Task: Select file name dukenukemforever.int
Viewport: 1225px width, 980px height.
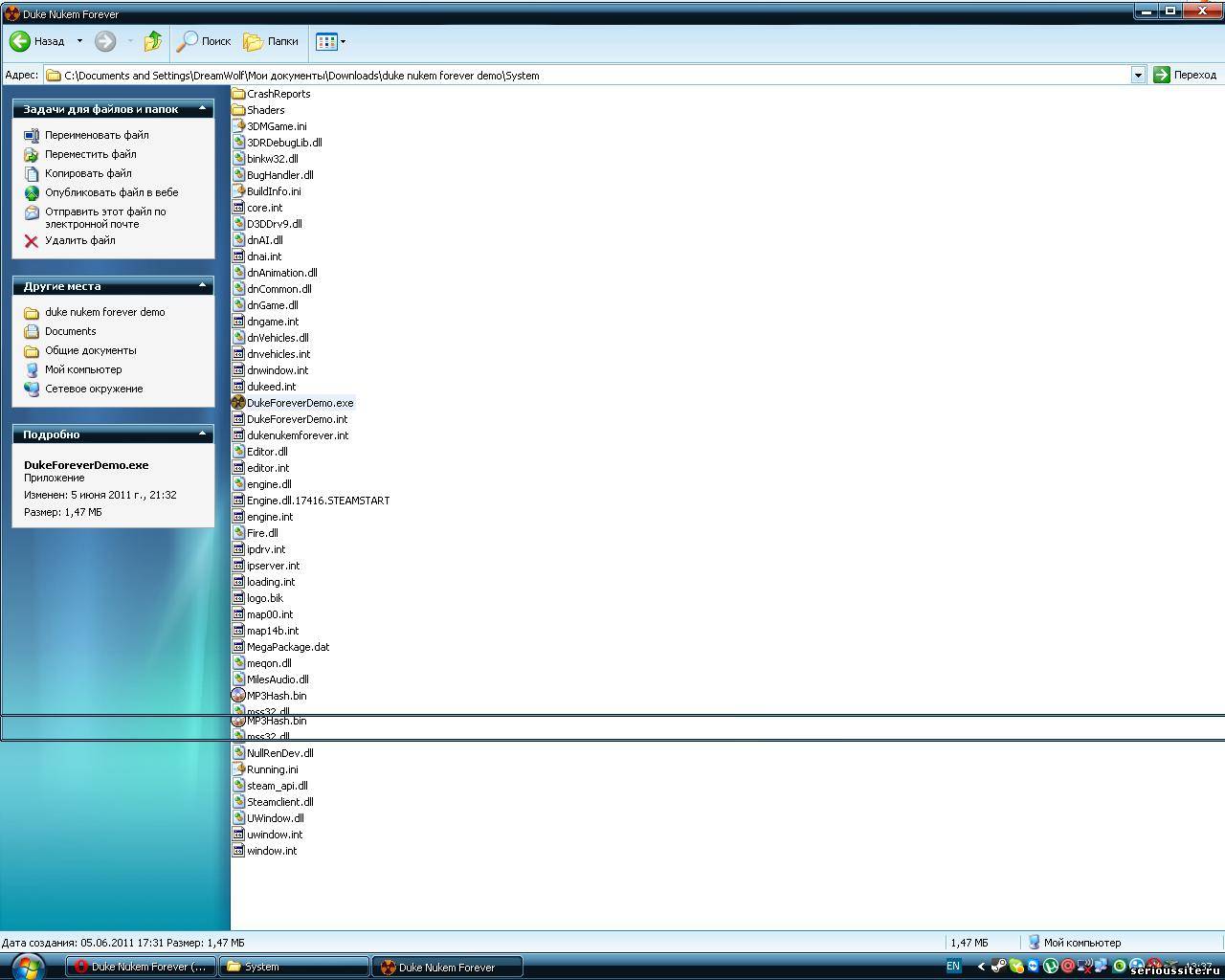Action: tap(298, 435)
